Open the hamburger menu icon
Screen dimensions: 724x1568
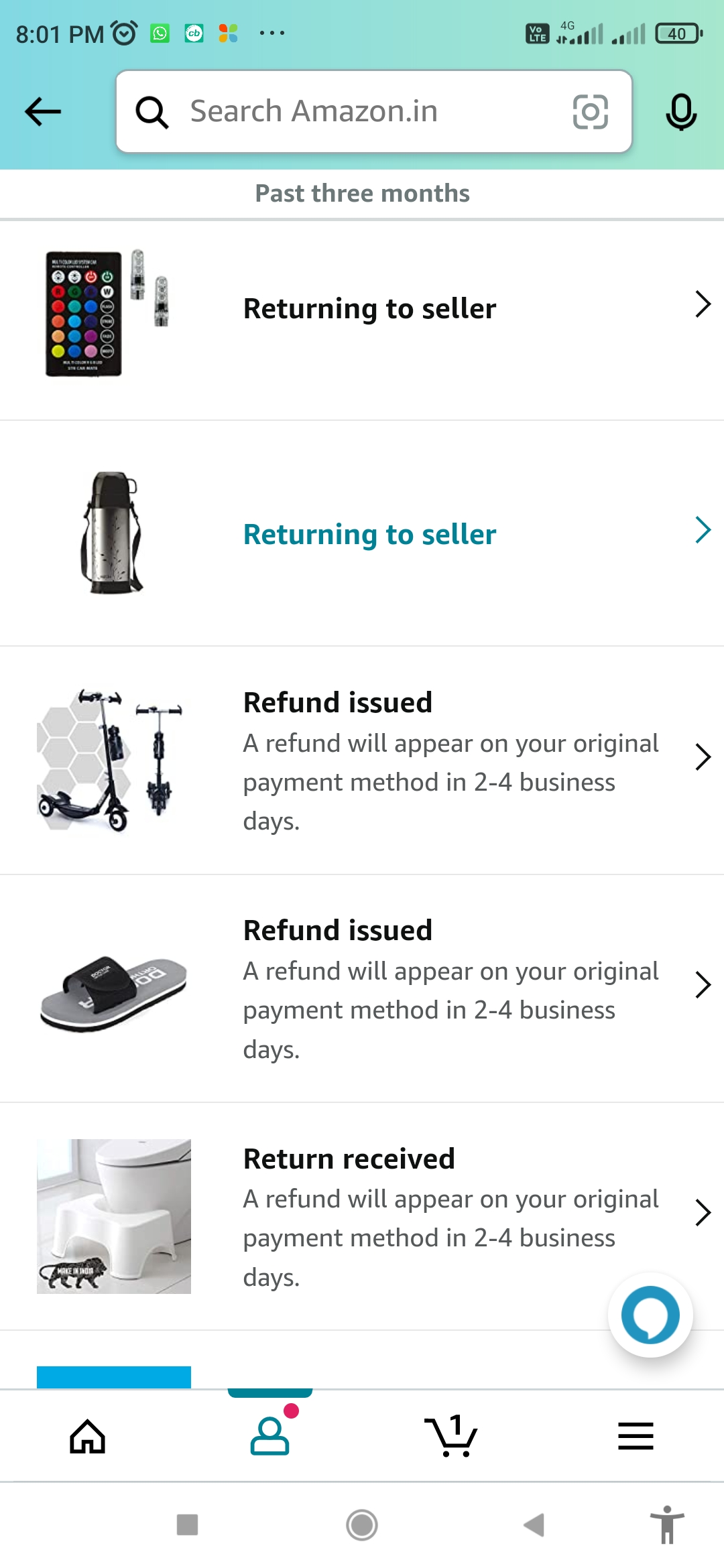[636, 1436]
